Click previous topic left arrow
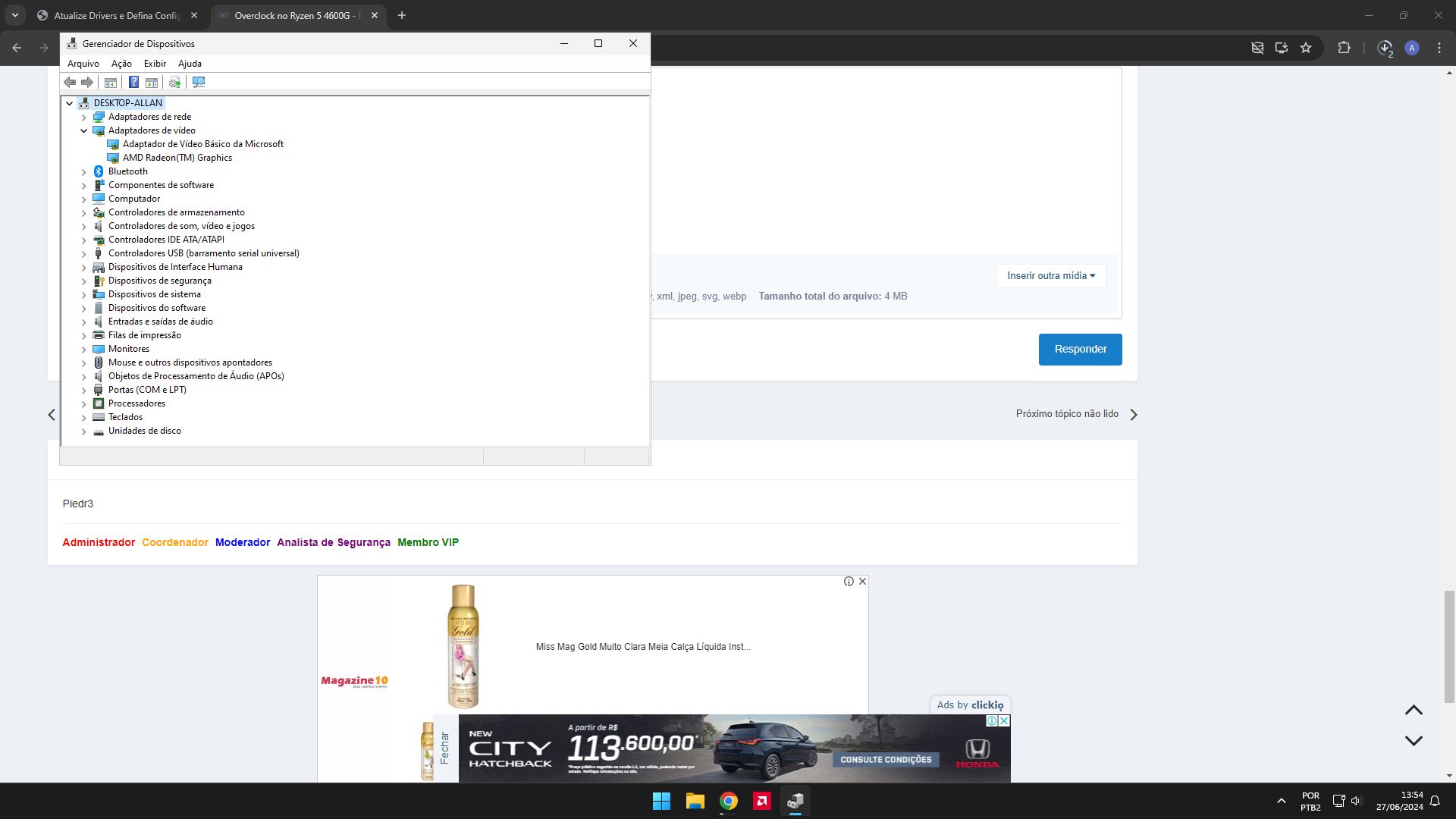 point(52,415)
